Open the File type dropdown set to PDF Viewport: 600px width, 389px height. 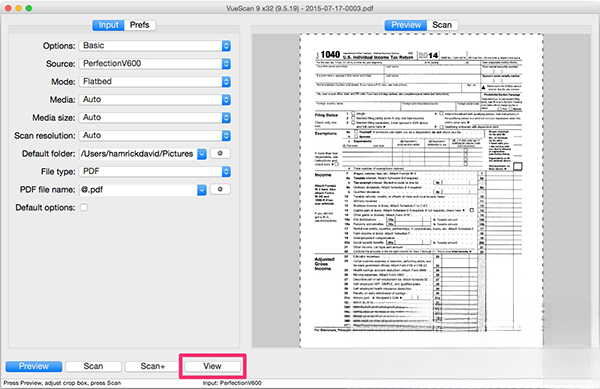[x=155, y=172]
